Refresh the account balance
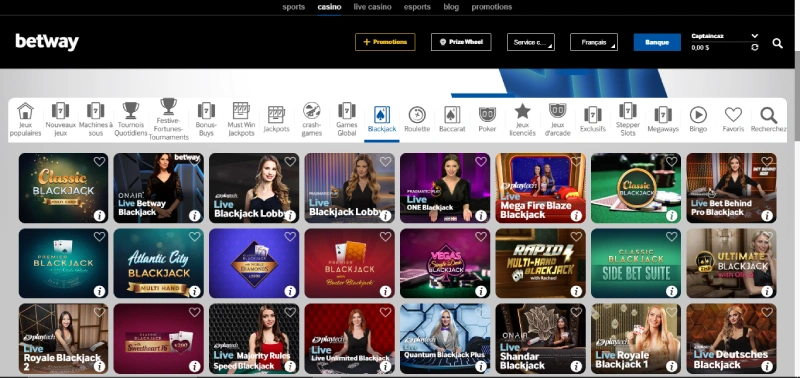 click(755, 47)
